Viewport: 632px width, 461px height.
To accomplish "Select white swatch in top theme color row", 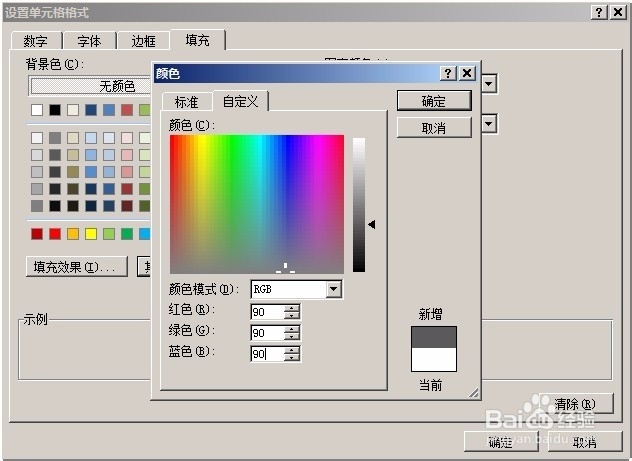I will point(37,110).
